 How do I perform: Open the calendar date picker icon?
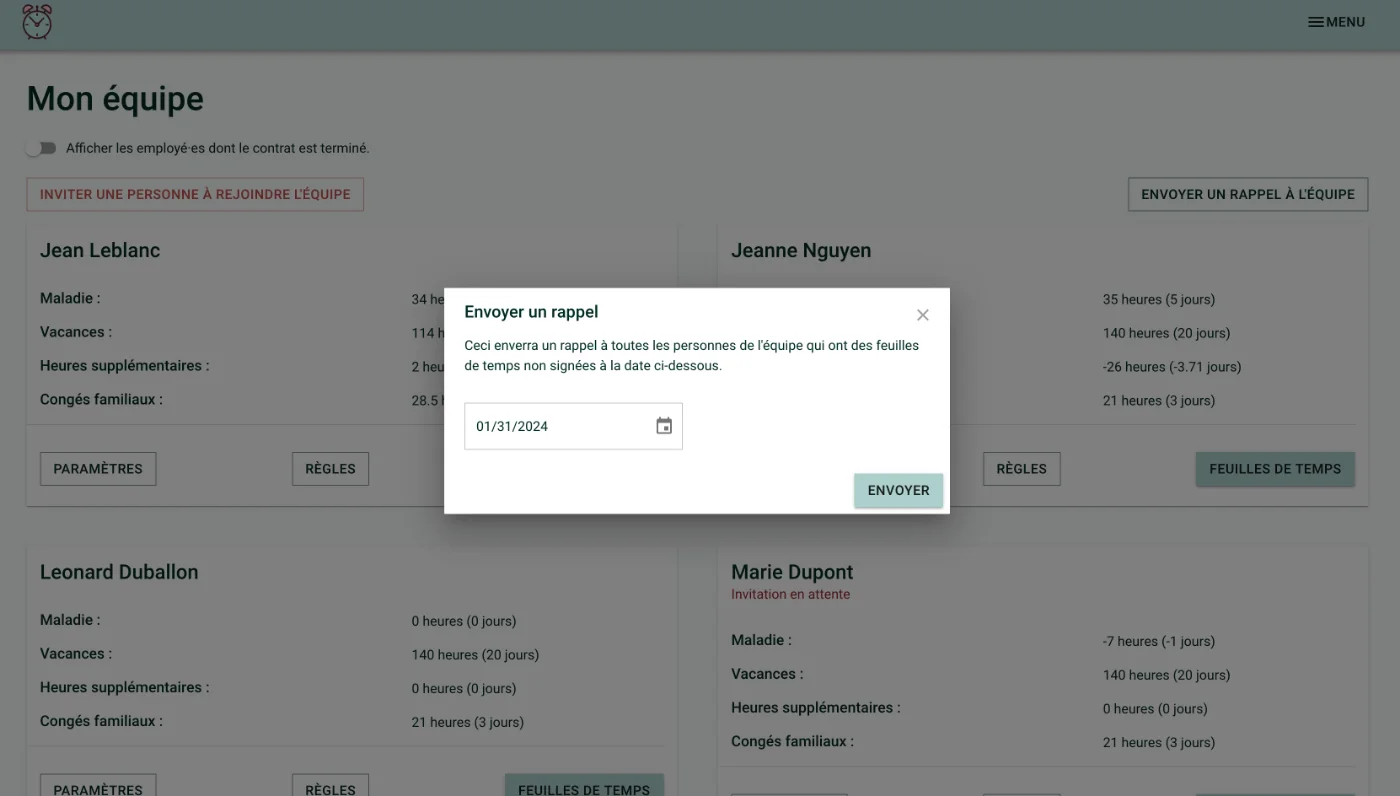(x=664, y=426)
